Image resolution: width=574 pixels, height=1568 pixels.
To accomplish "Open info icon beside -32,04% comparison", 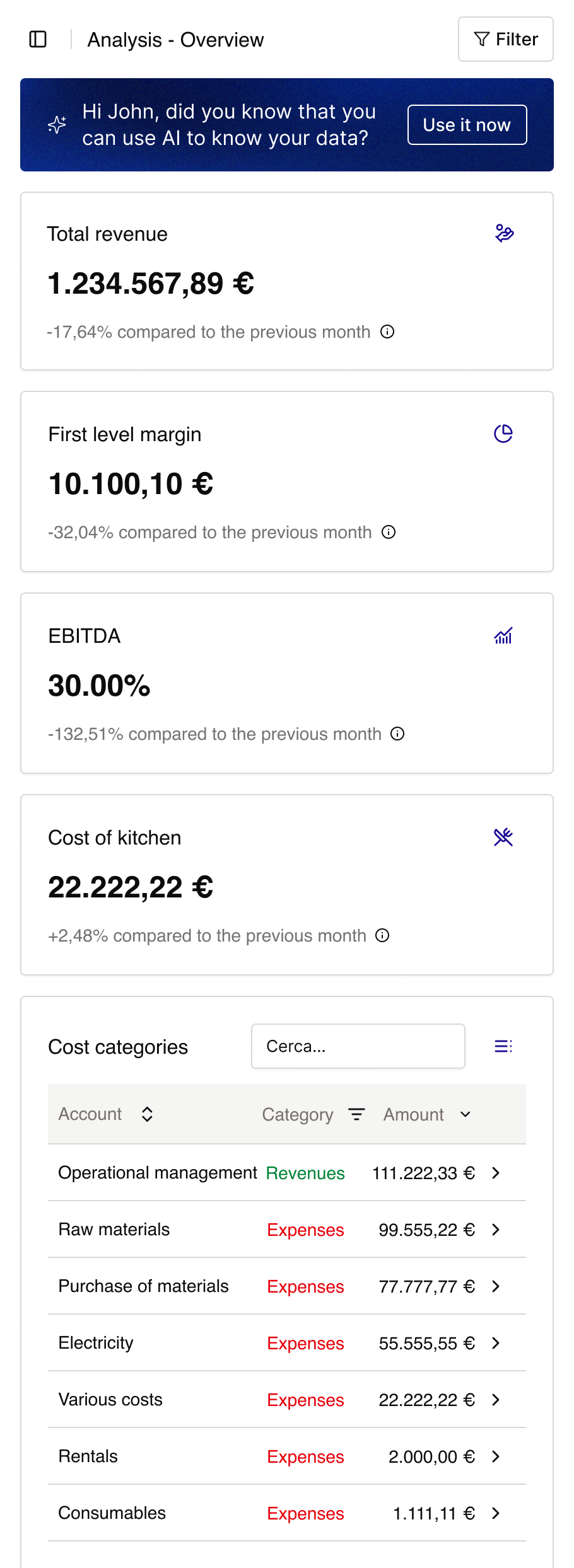I will click(x=389, y=532).
